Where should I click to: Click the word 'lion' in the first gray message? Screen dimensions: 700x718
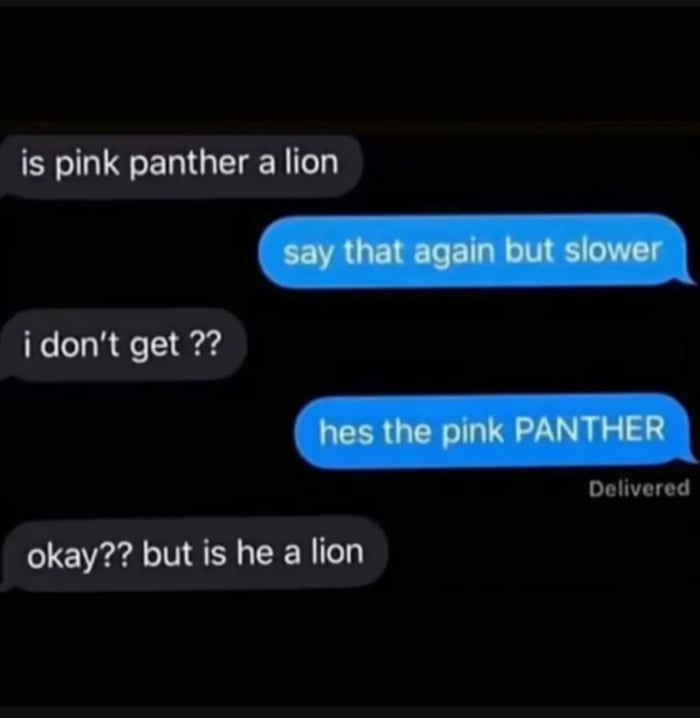[311, 162]
